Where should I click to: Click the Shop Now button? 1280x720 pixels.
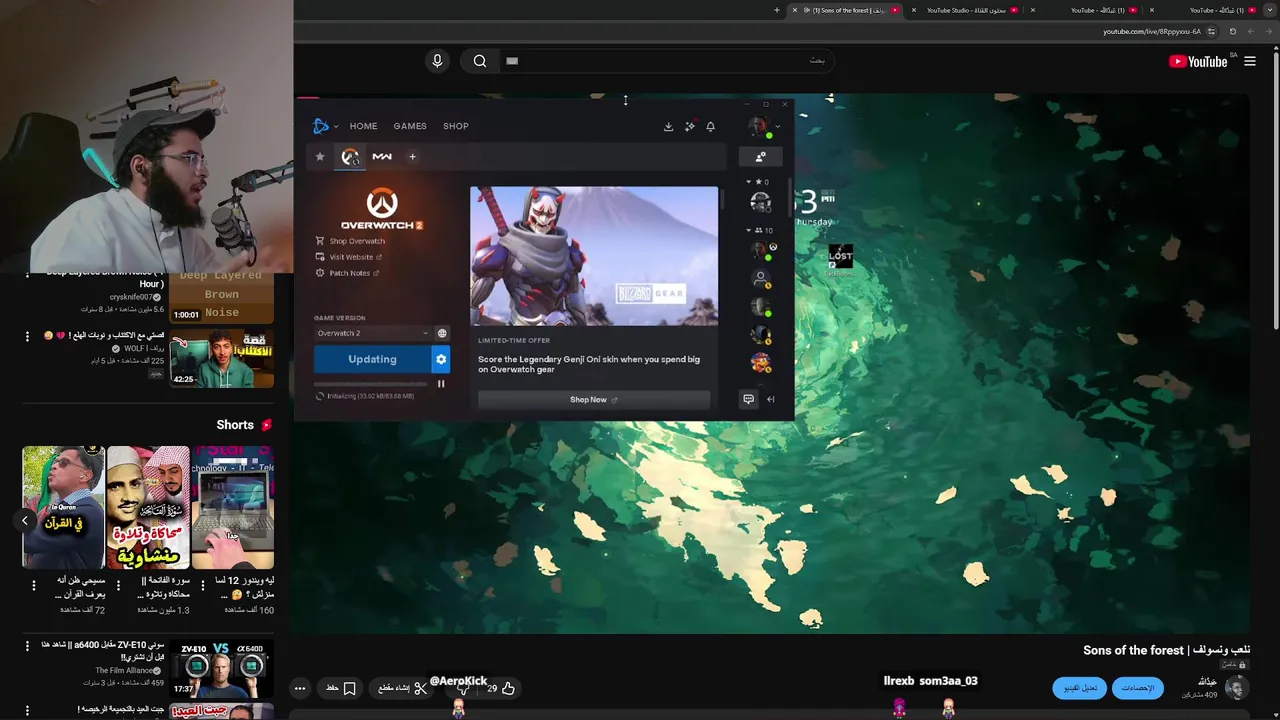point(594,400)
